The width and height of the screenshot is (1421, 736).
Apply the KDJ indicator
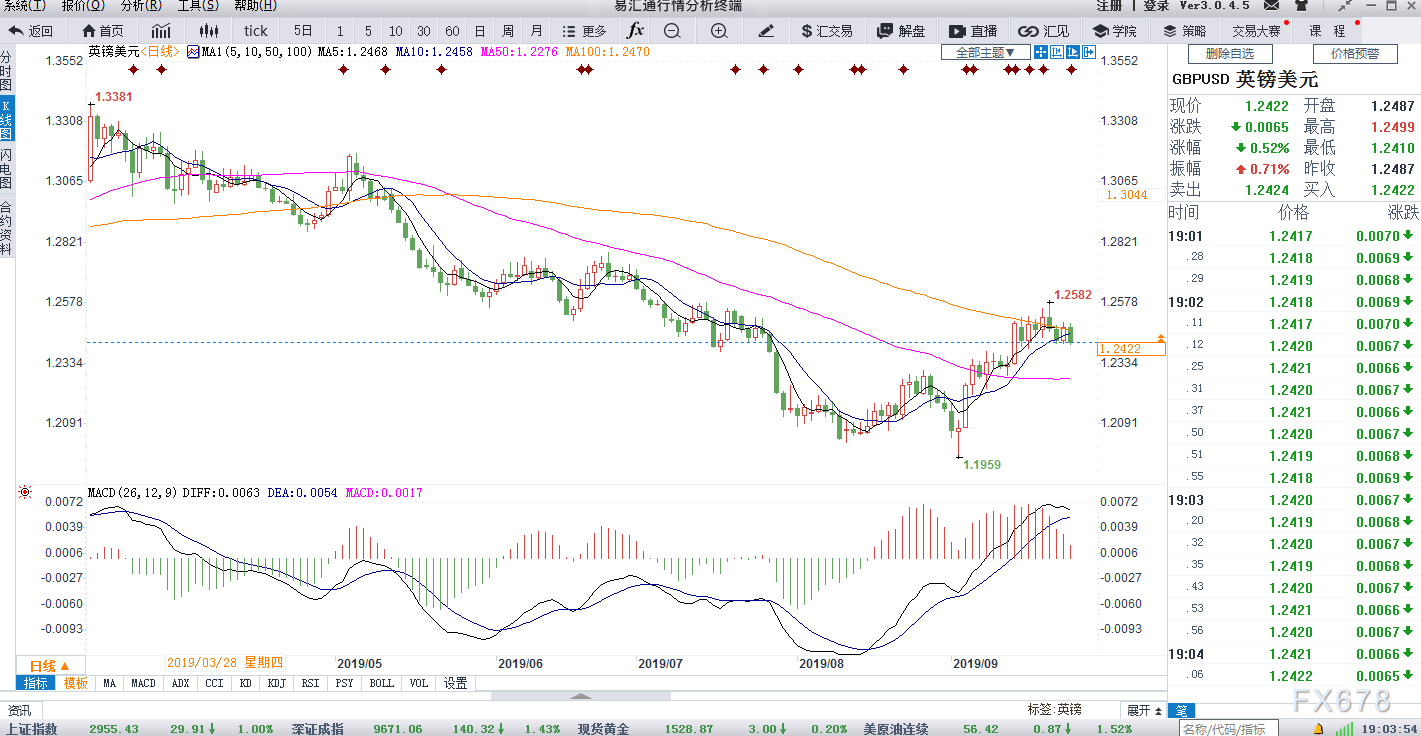click(277, 683)
